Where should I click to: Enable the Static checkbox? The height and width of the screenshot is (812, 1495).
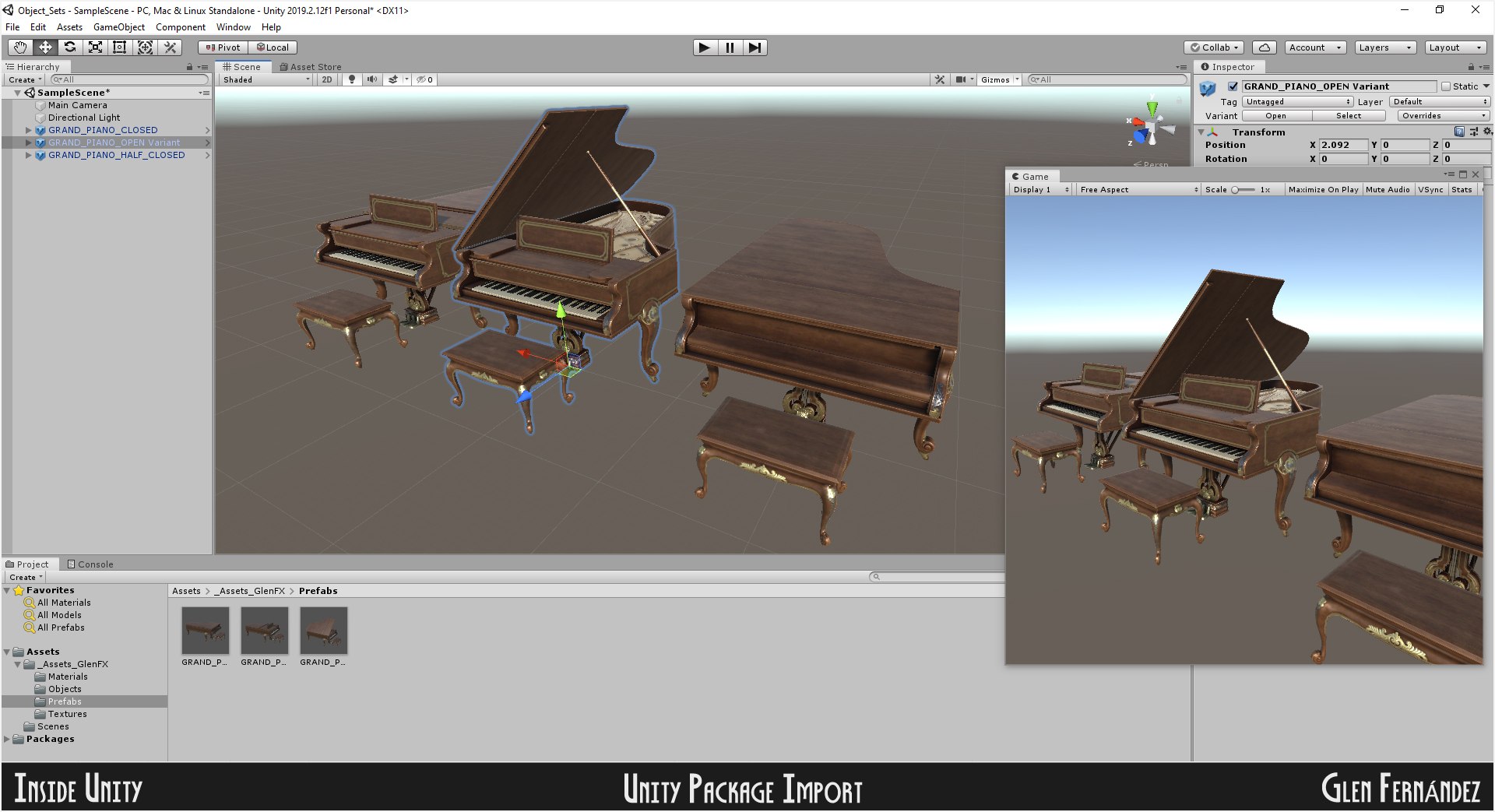click(x=1446, y=86)
